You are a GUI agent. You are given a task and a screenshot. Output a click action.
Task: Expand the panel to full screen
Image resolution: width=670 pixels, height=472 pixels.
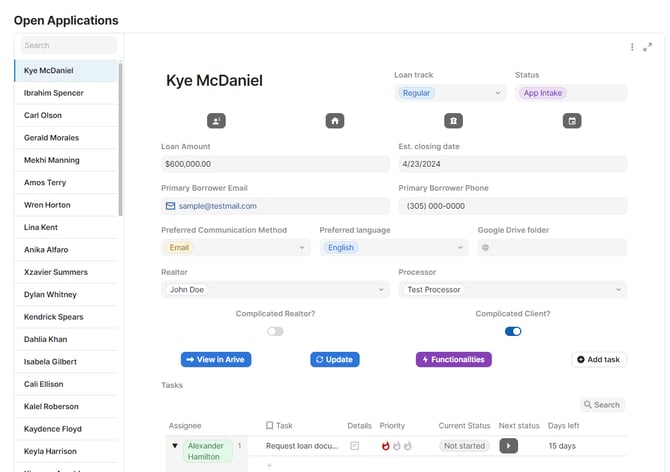coord(648,47)
